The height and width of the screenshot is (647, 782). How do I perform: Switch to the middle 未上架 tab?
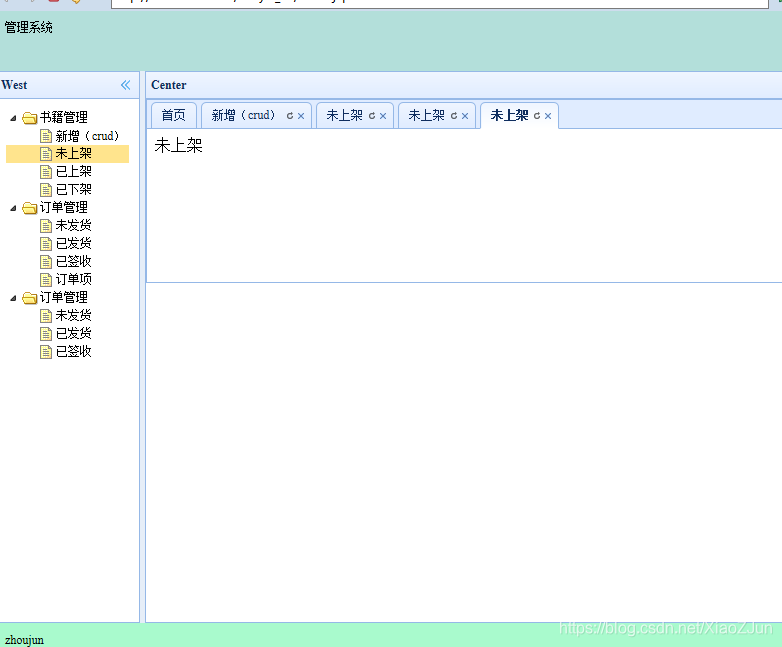tap(426, 116)
